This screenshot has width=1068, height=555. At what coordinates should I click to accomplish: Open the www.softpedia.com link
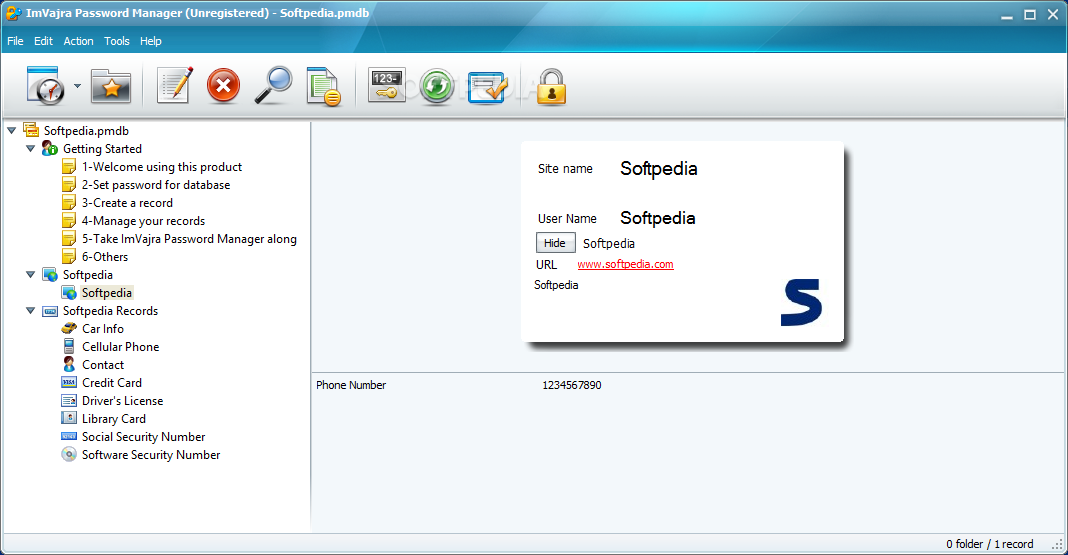click(x=625, y=264)
